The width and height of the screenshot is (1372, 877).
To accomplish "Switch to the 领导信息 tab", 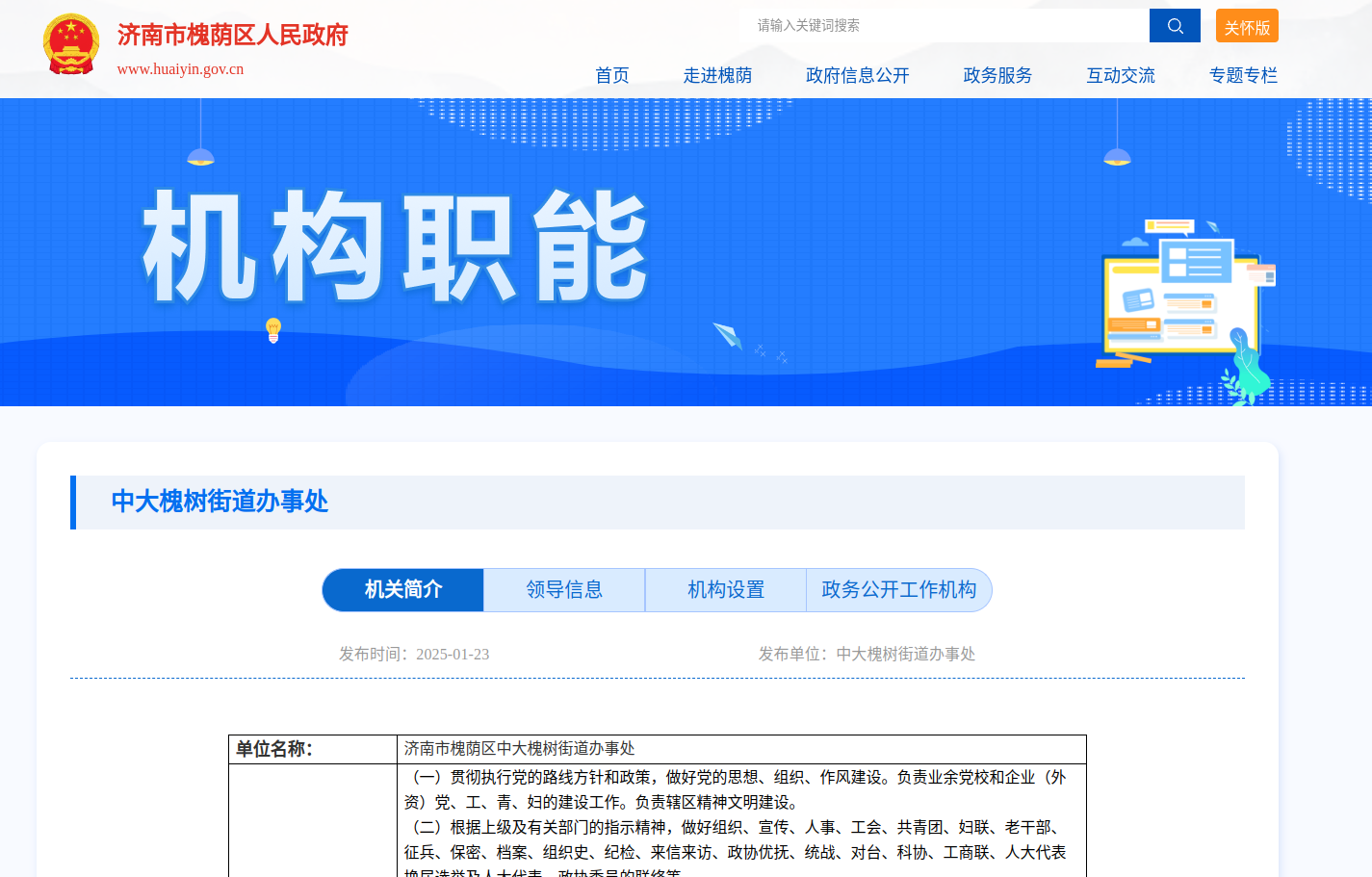I will (564, 590).
